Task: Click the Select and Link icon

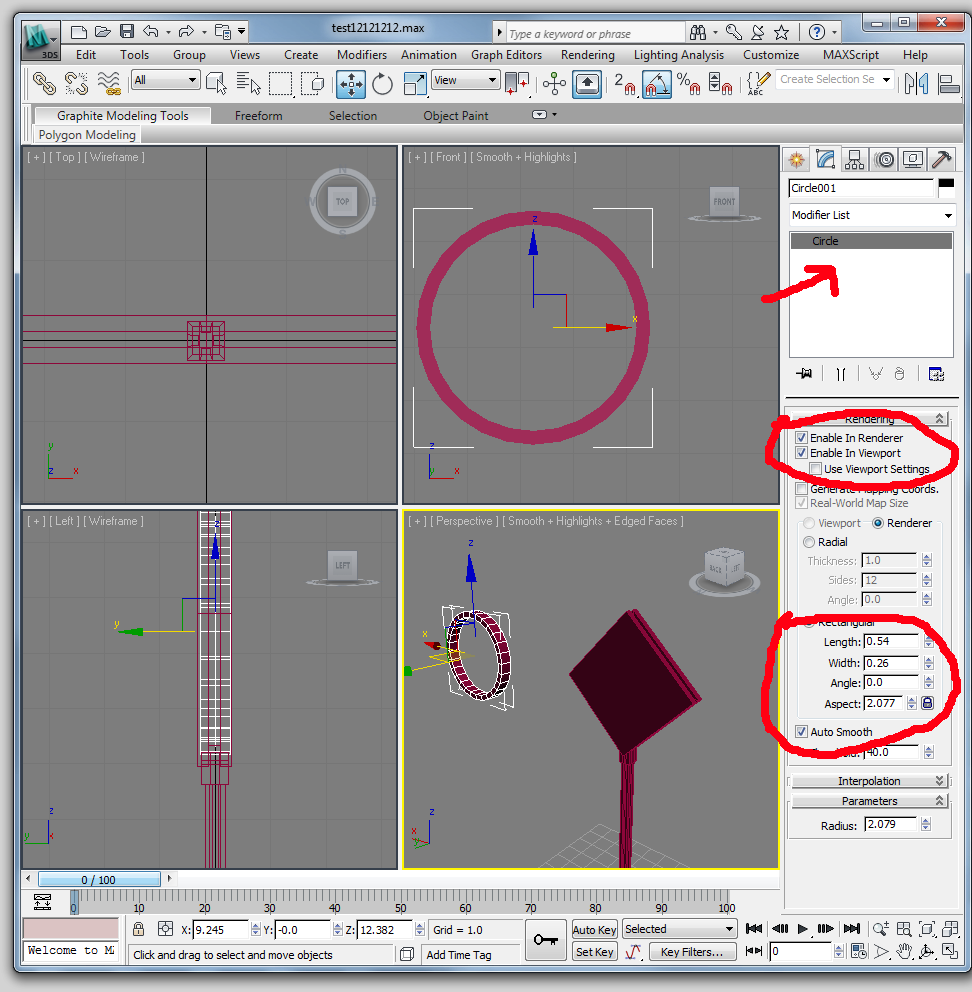Action: (44, 83)
